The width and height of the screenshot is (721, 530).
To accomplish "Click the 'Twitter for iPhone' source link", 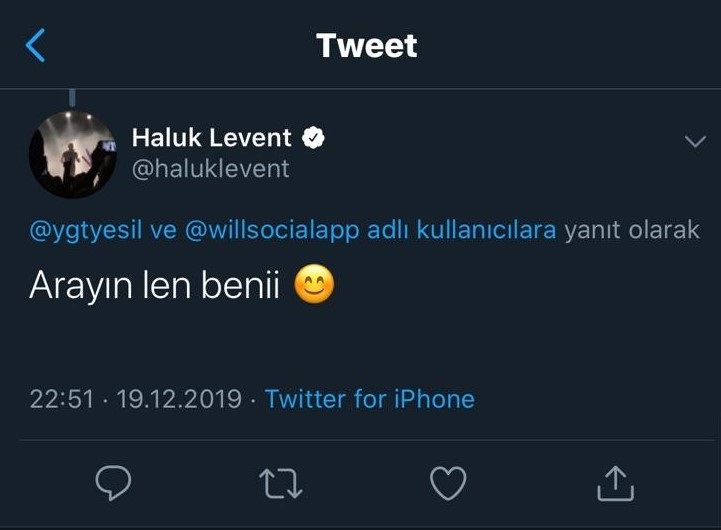I will click(369, 400).
